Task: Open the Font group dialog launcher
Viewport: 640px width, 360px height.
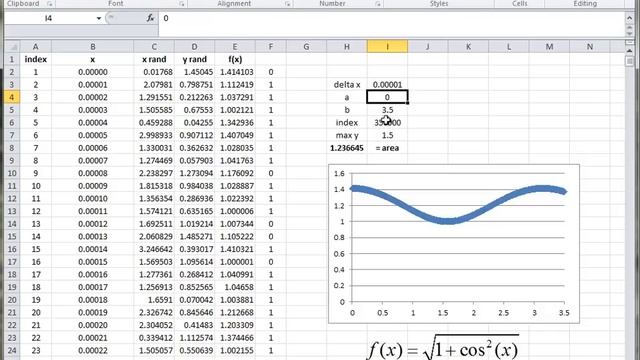Action: point(182,4)
